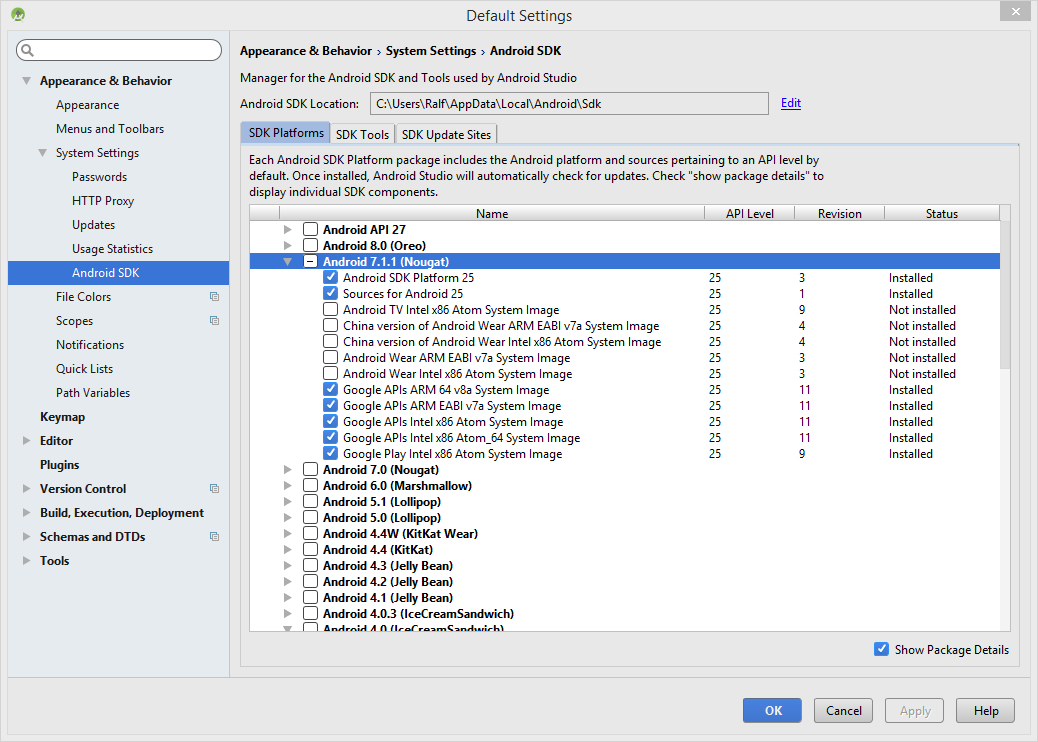Open Quick Lists settings

tap(84, 369)
